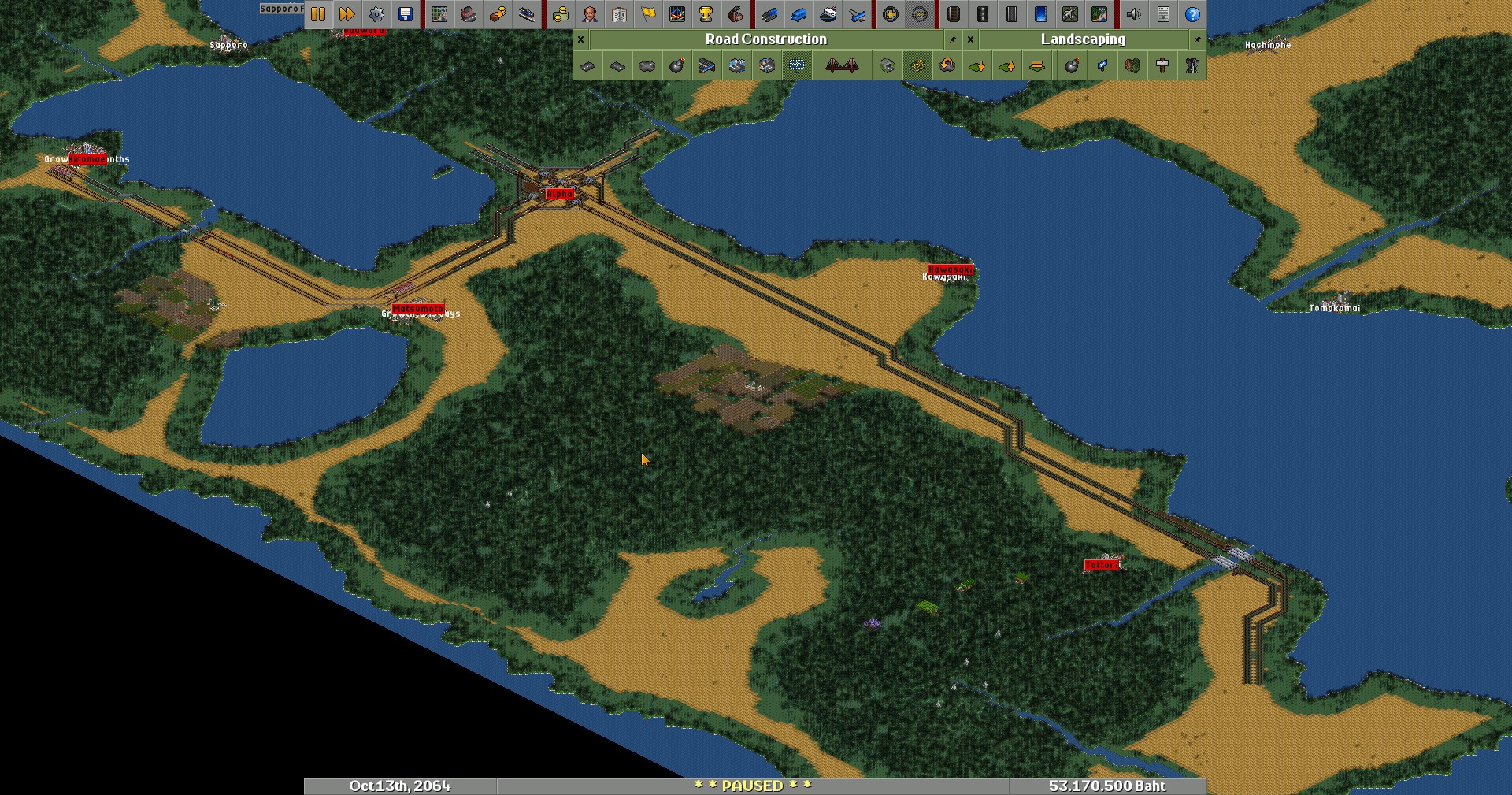Open the map dropdown in main toolbar

coord(439,14)
